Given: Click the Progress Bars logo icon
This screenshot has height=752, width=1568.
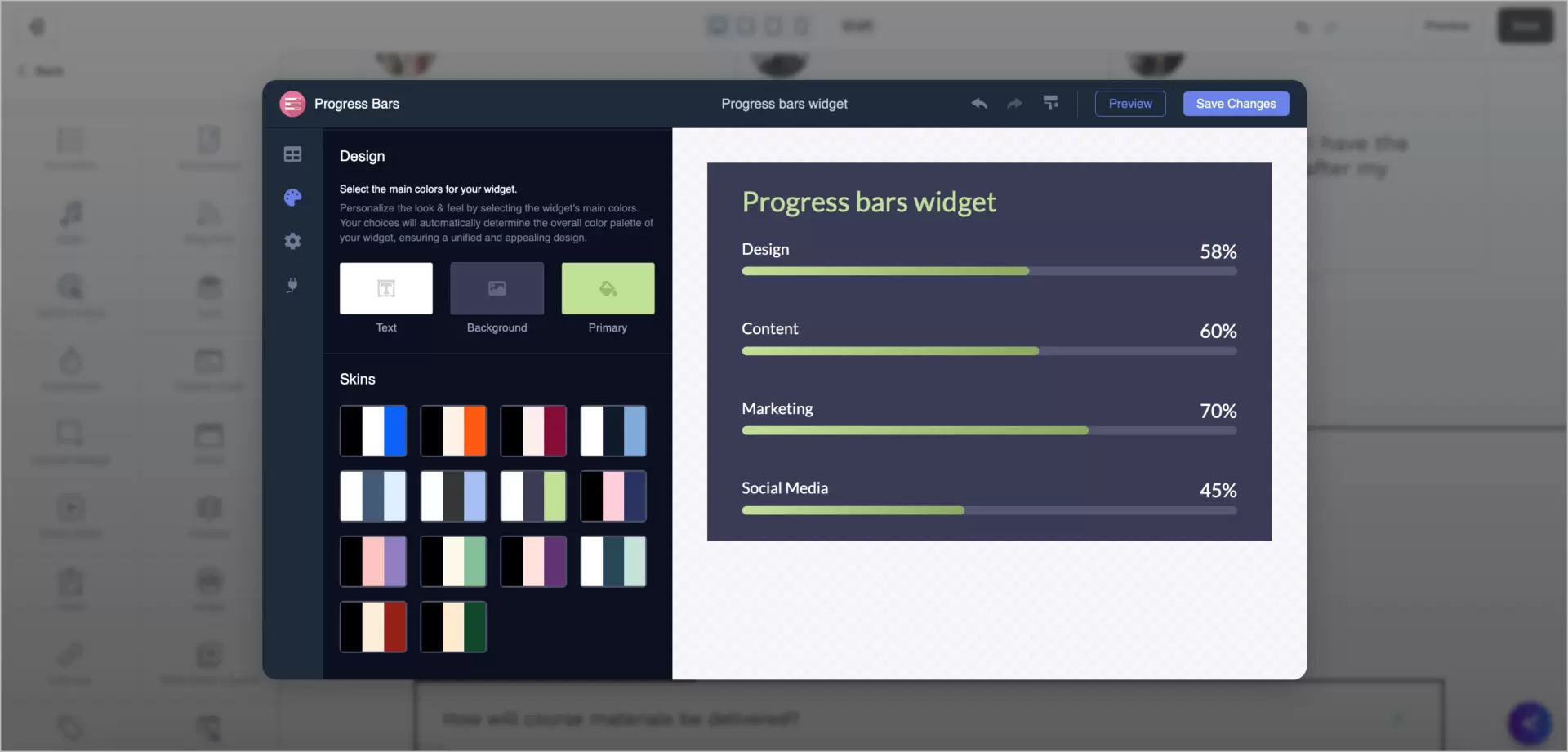Looking at the screenshot, I should [x=292, y=104].
